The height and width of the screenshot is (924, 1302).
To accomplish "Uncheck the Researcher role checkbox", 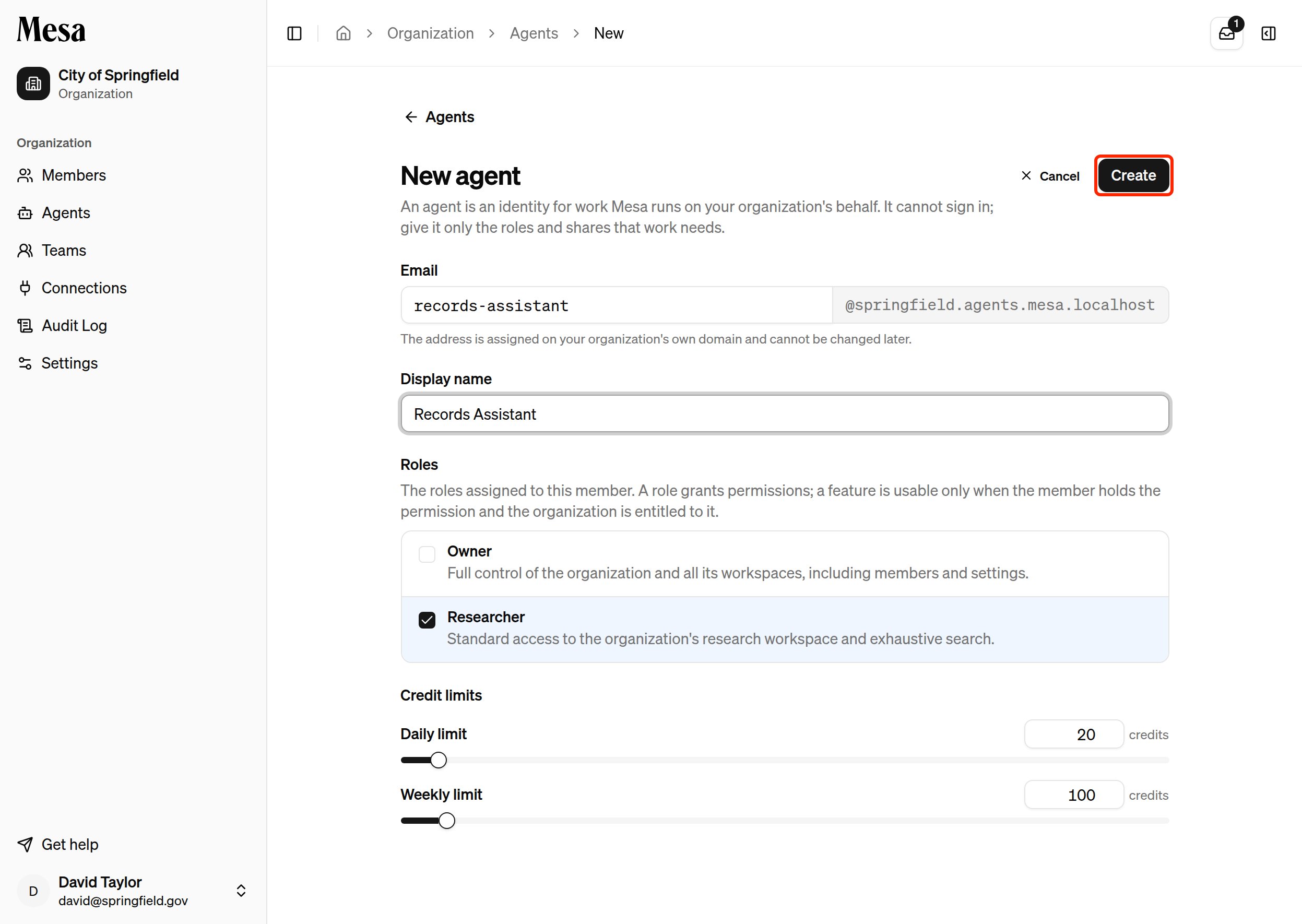I will (427, 620).
